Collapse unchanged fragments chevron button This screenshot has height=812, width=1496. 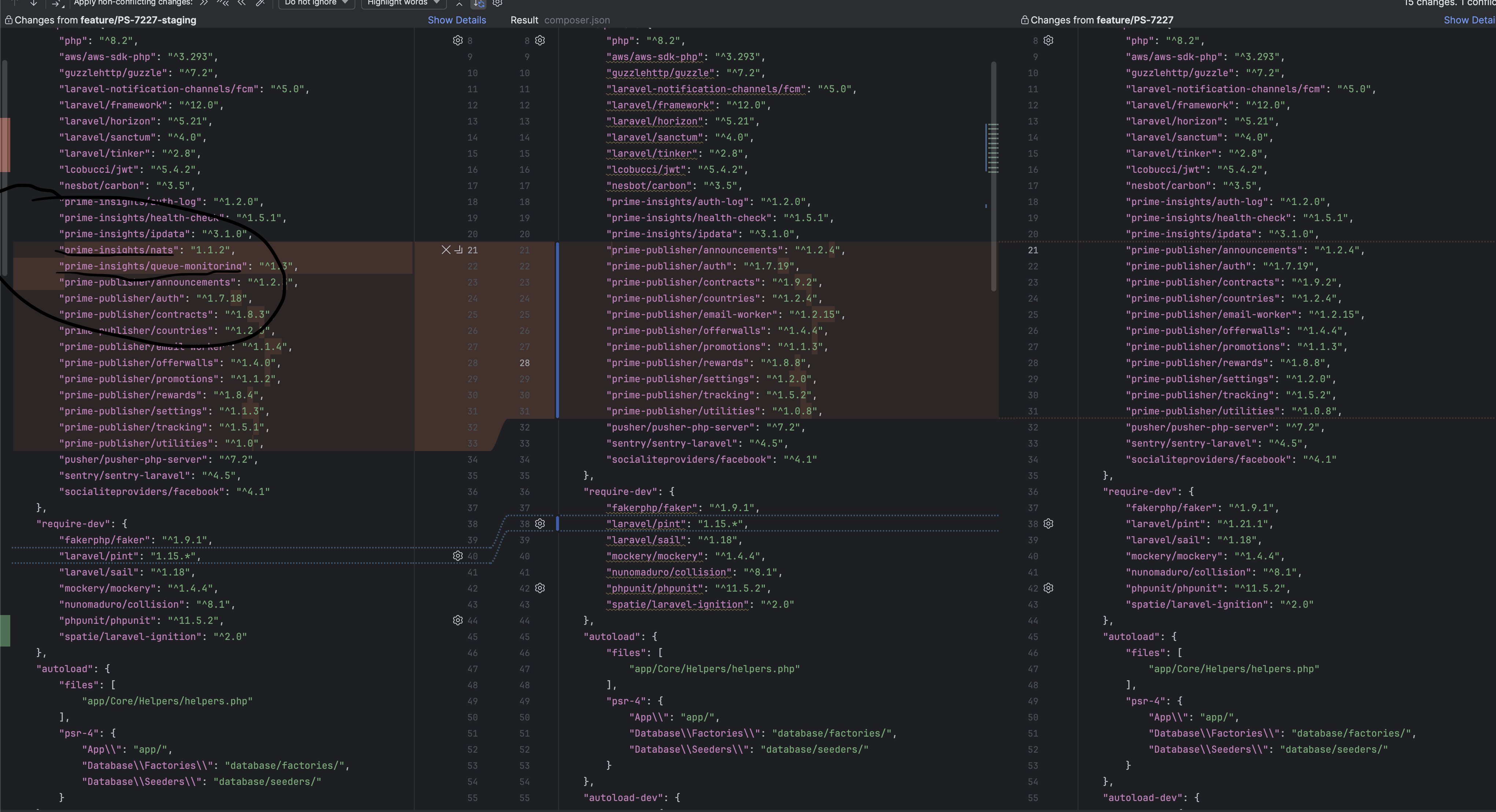coord(459,4)
